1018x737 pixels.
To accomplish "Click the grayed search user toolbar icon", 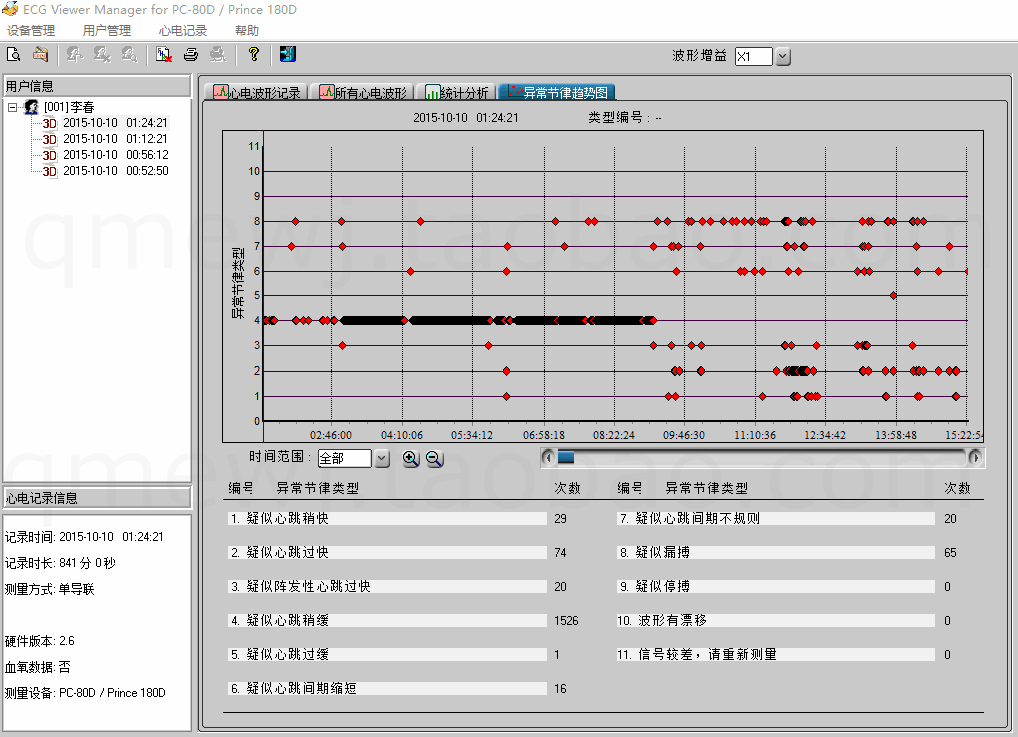I will tap(129, 55).
